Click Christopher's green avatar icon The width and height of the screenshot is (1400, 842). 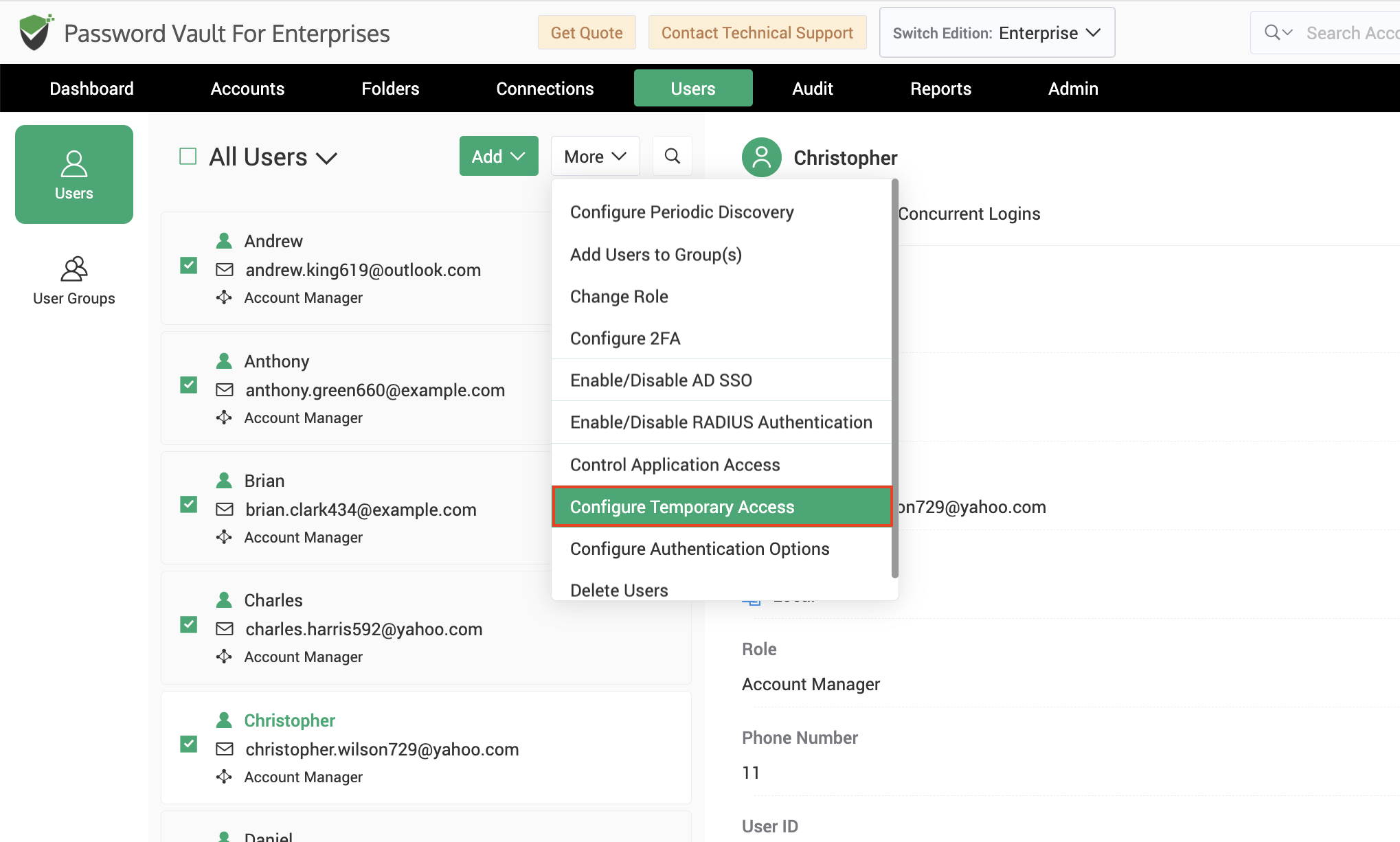[x=762, y=157]
